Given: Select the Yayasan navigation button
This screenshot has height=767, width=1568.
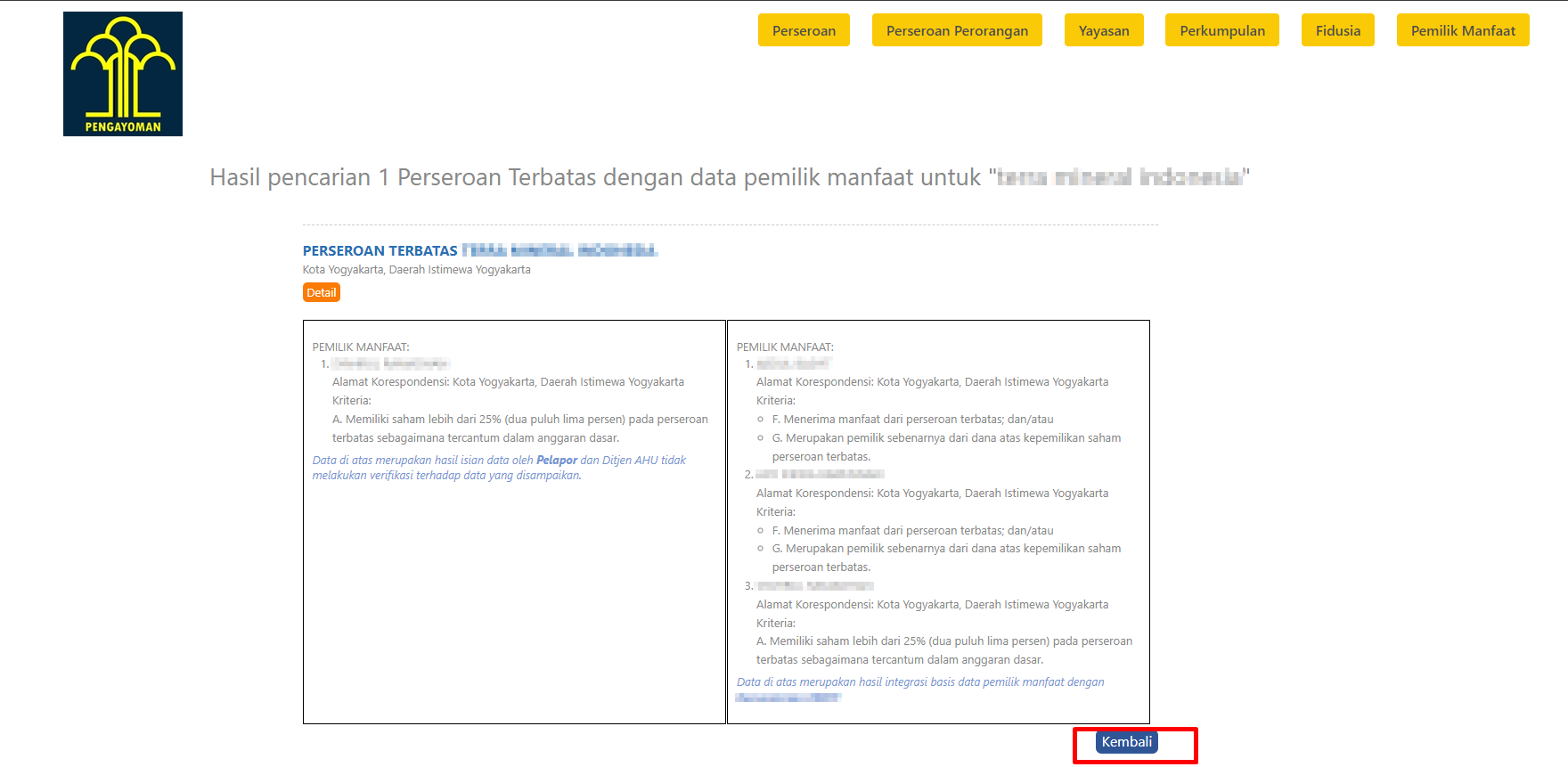Looking at the screenshot, I should (x=1104, y=30).
